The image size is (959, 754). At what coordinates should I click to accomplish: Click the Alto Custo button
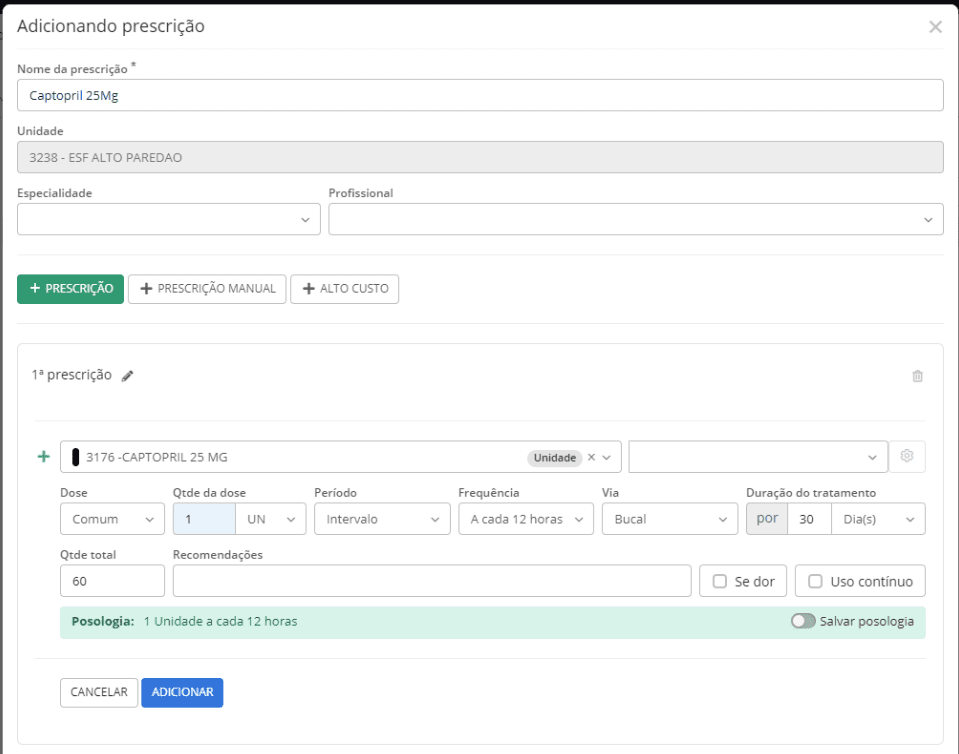point(344,289)
